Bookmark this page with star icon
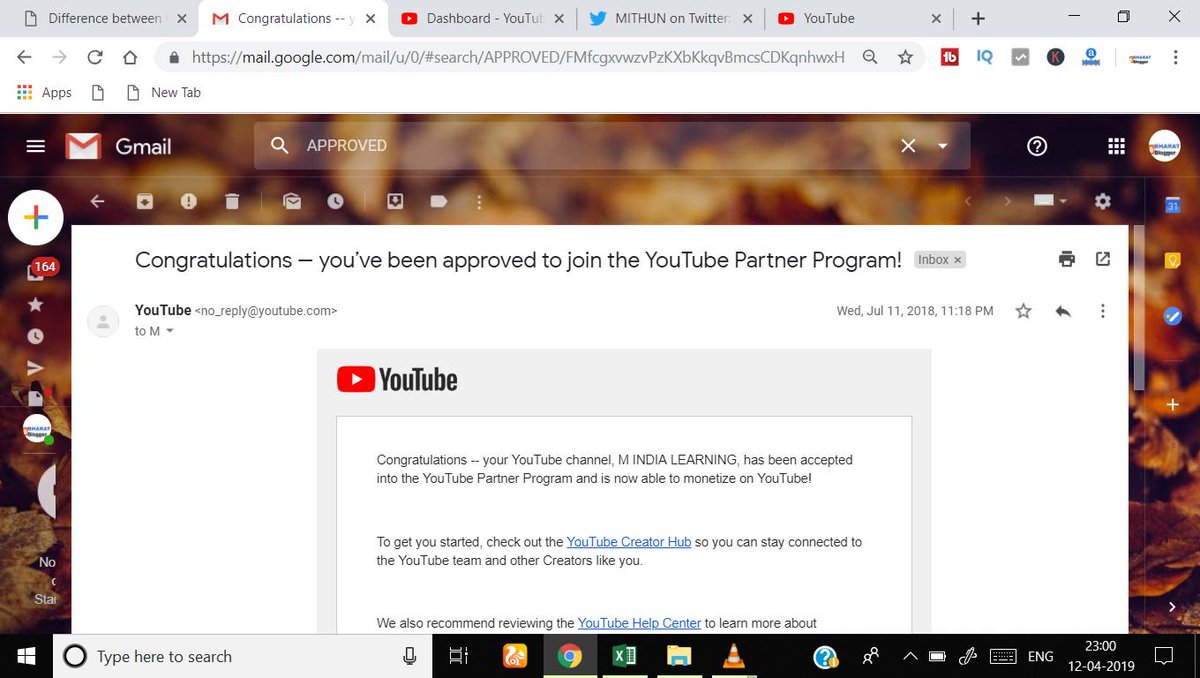This screenshot has height=678, width=1200. tap(905, 58)
